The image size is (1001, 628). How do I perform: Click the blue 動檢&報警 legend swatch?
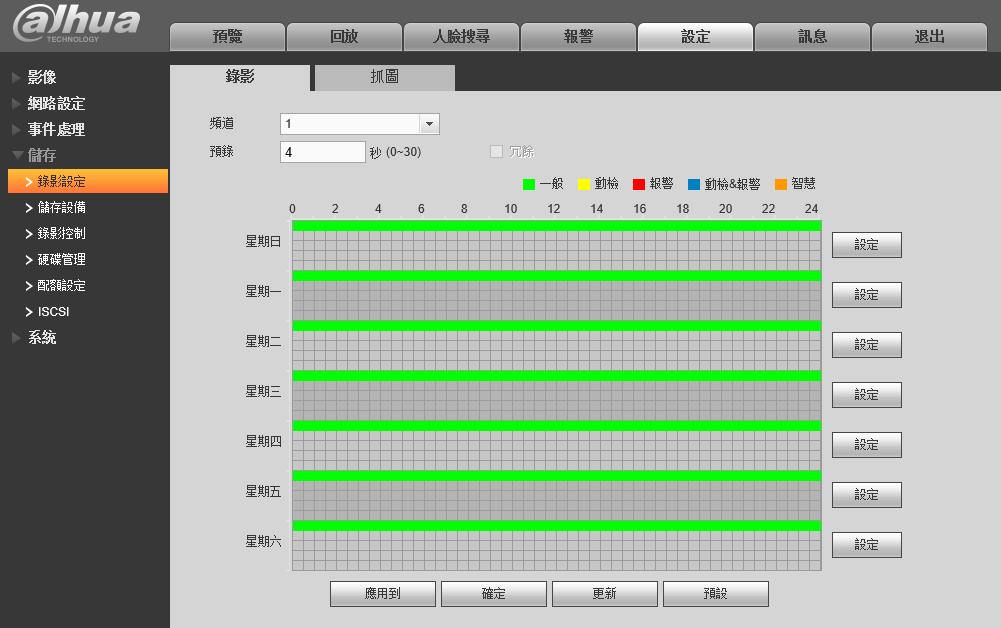click(x=694, y=184)
